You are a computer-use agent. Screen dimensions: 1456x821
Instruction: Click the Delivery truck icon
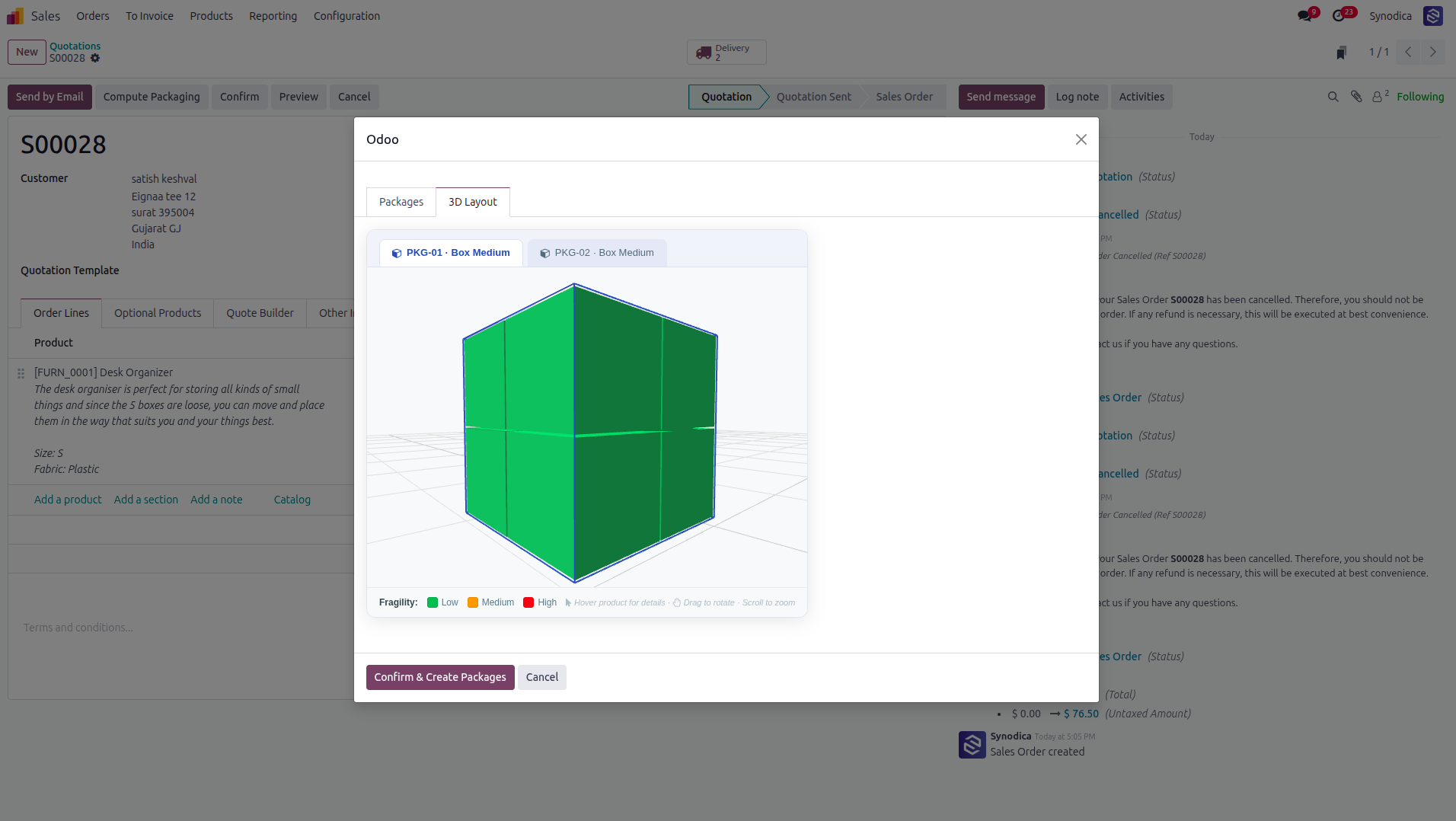(703, 53)
